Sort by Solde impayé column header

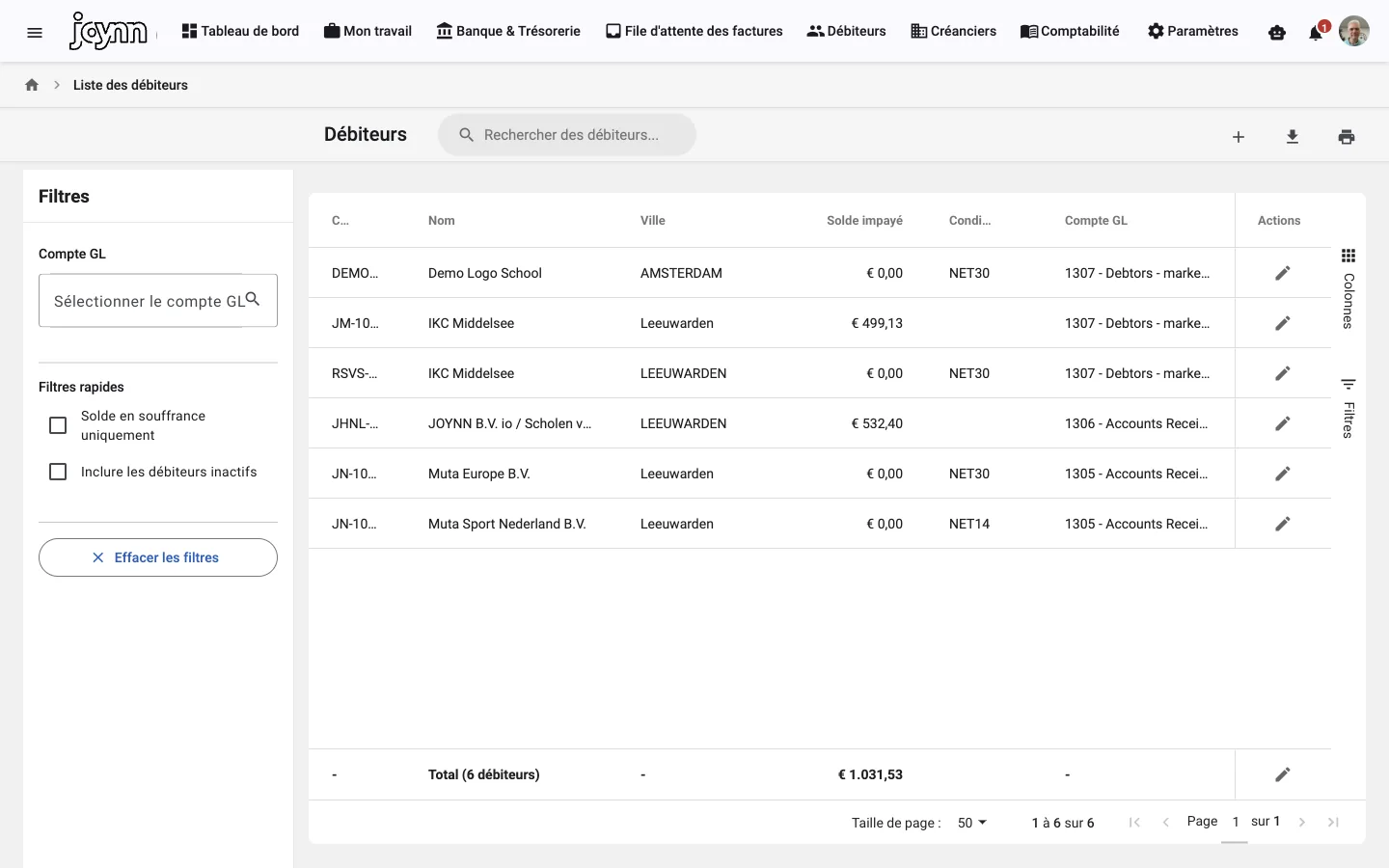864,221
